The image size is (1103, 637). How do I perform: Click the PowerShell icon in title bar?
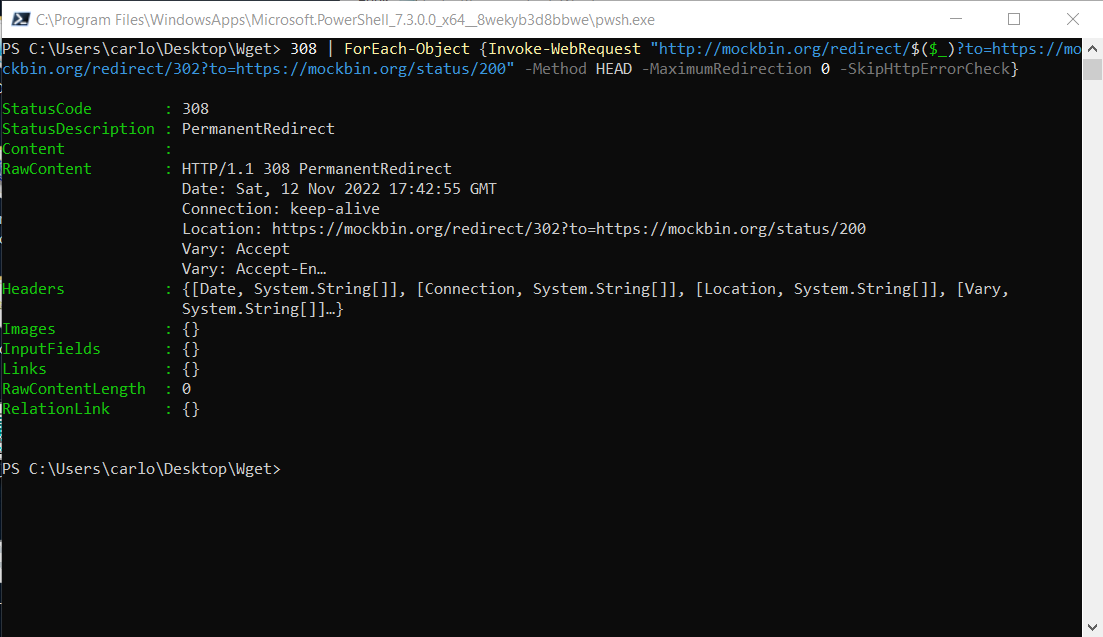20,19
